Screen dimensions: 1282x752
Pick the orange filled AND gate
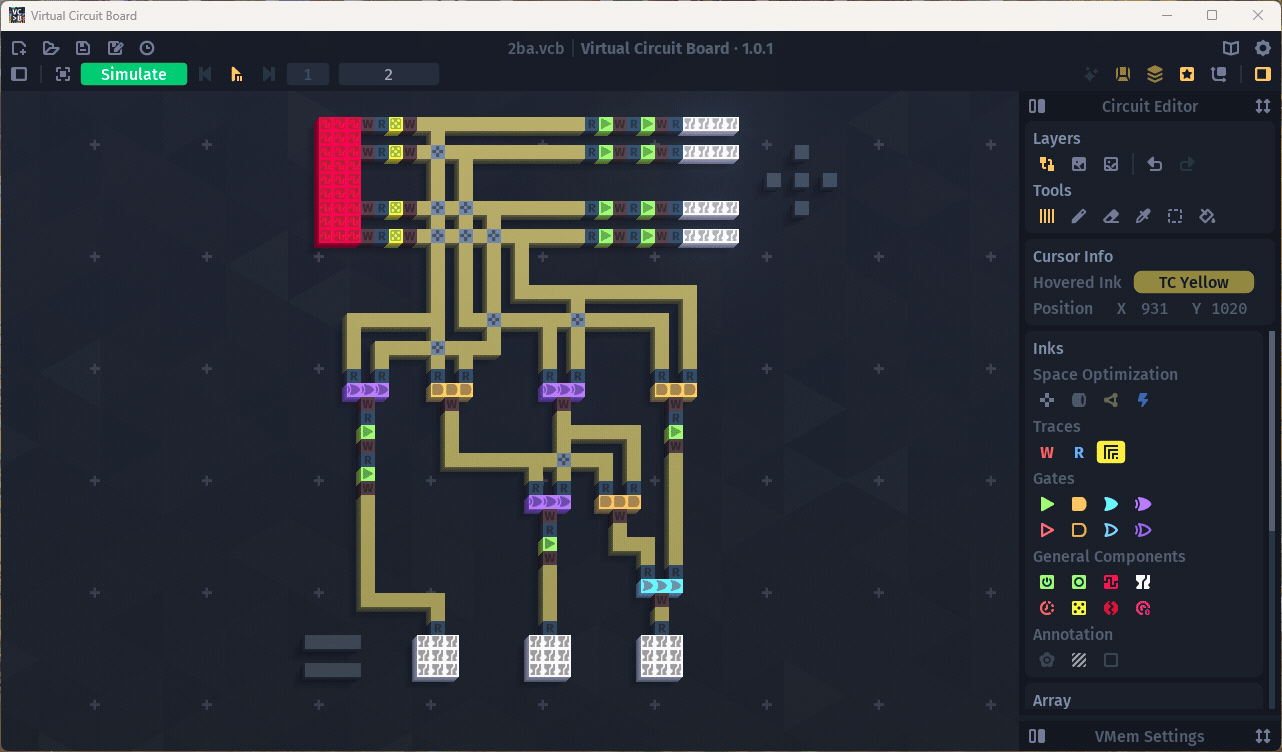point(1079,504)
